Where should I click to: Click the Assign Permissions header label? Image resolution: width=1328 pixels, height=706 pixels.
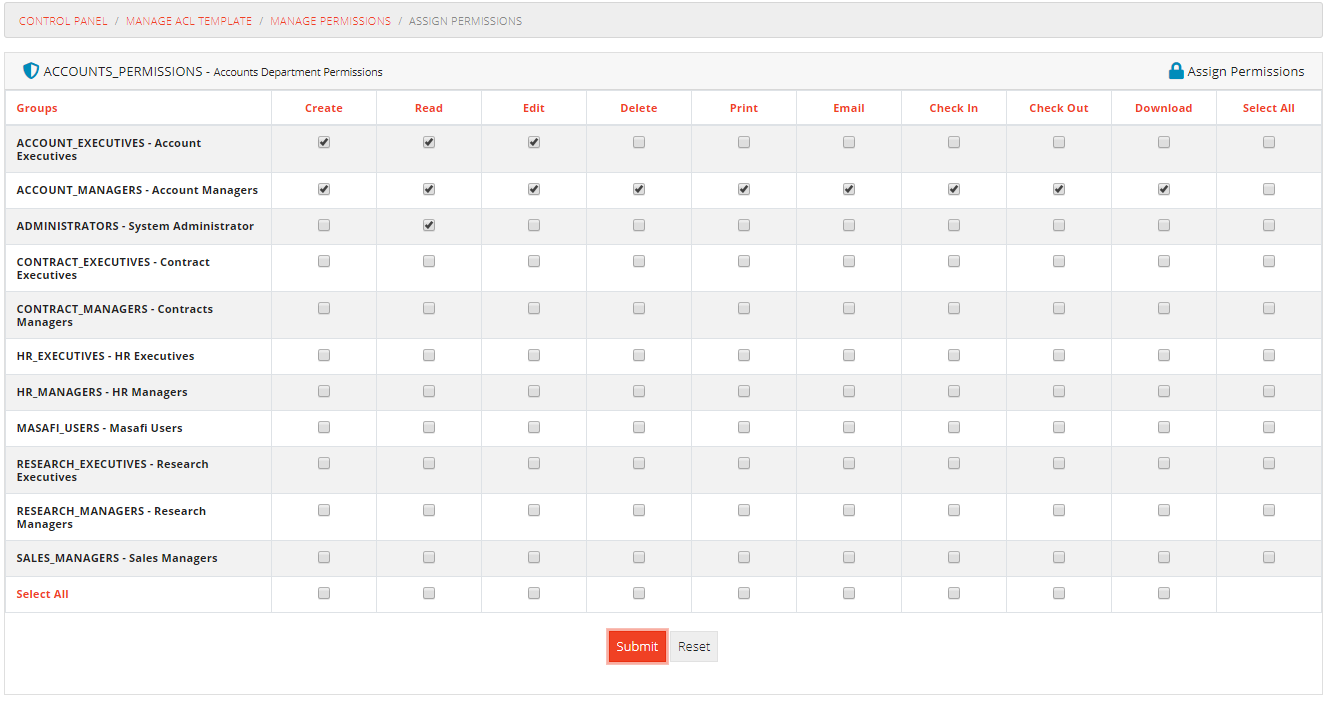1246,72
